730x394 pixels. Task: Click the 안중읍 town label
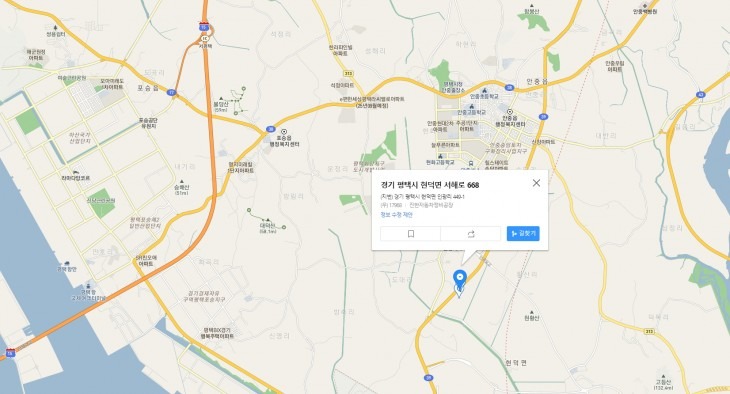tap(537, 82)
